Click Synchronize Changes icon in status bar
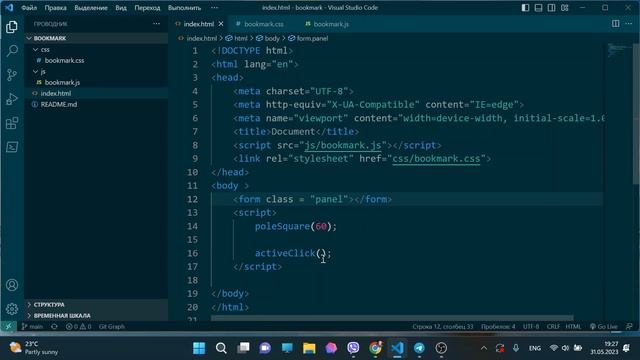Image resolution: width=640 pixels, height=360 pixels. coord(54,327)
